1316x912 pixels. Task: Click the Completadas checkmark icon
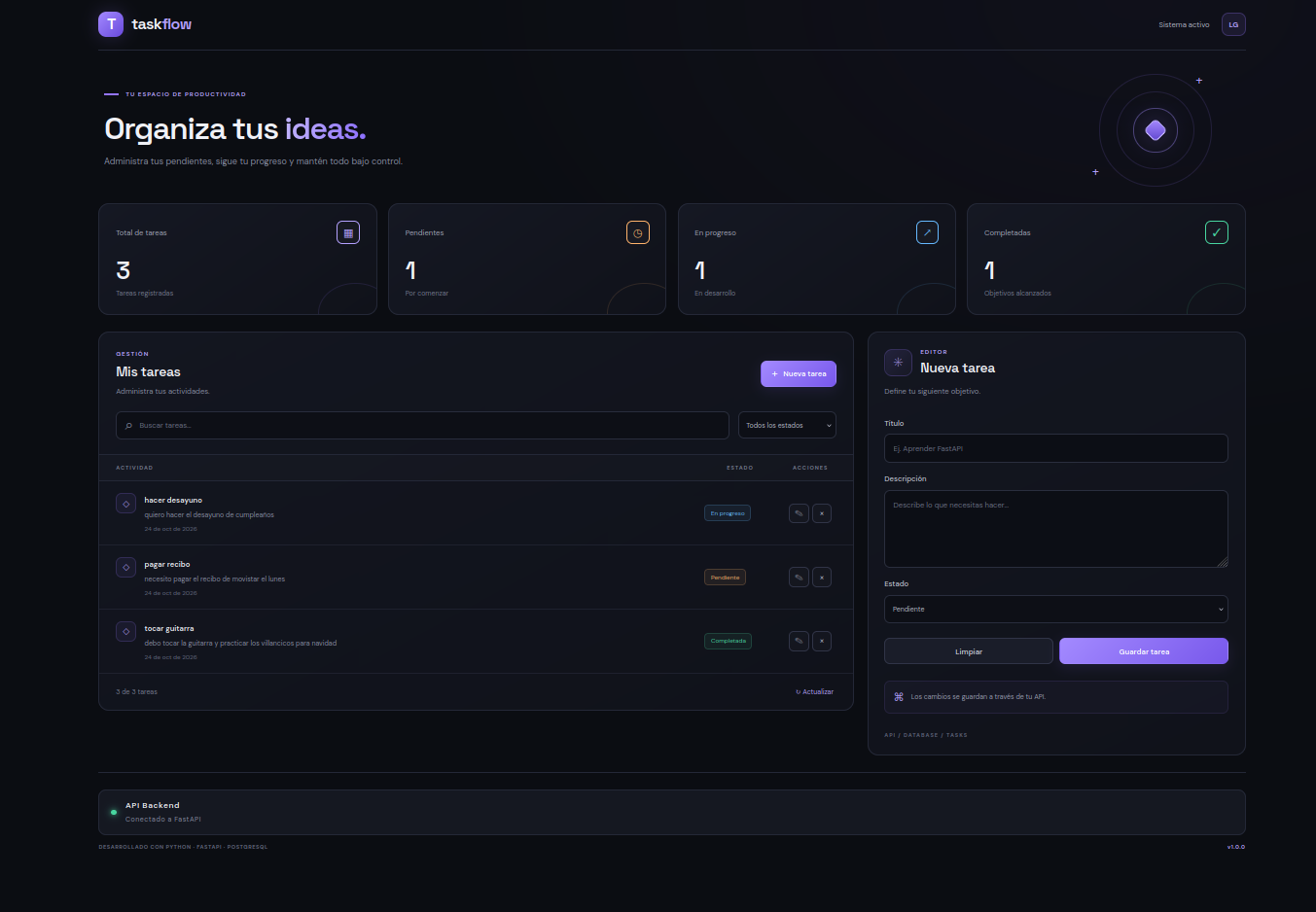click(x=1217, y=232)
